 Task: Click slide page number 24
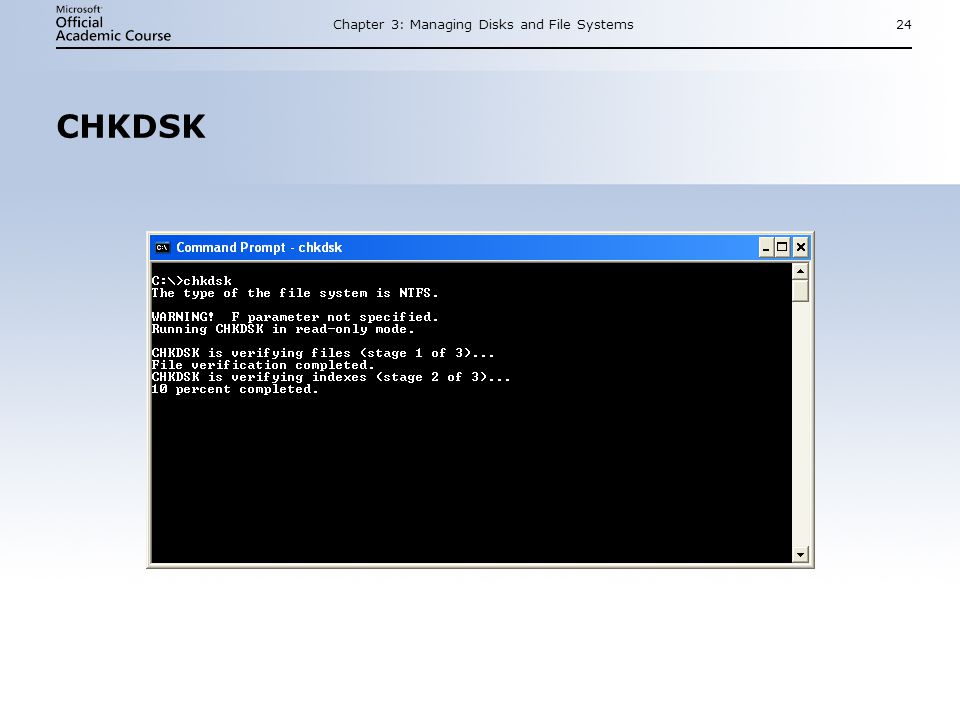pyautogui.click(x=904, y=24)
